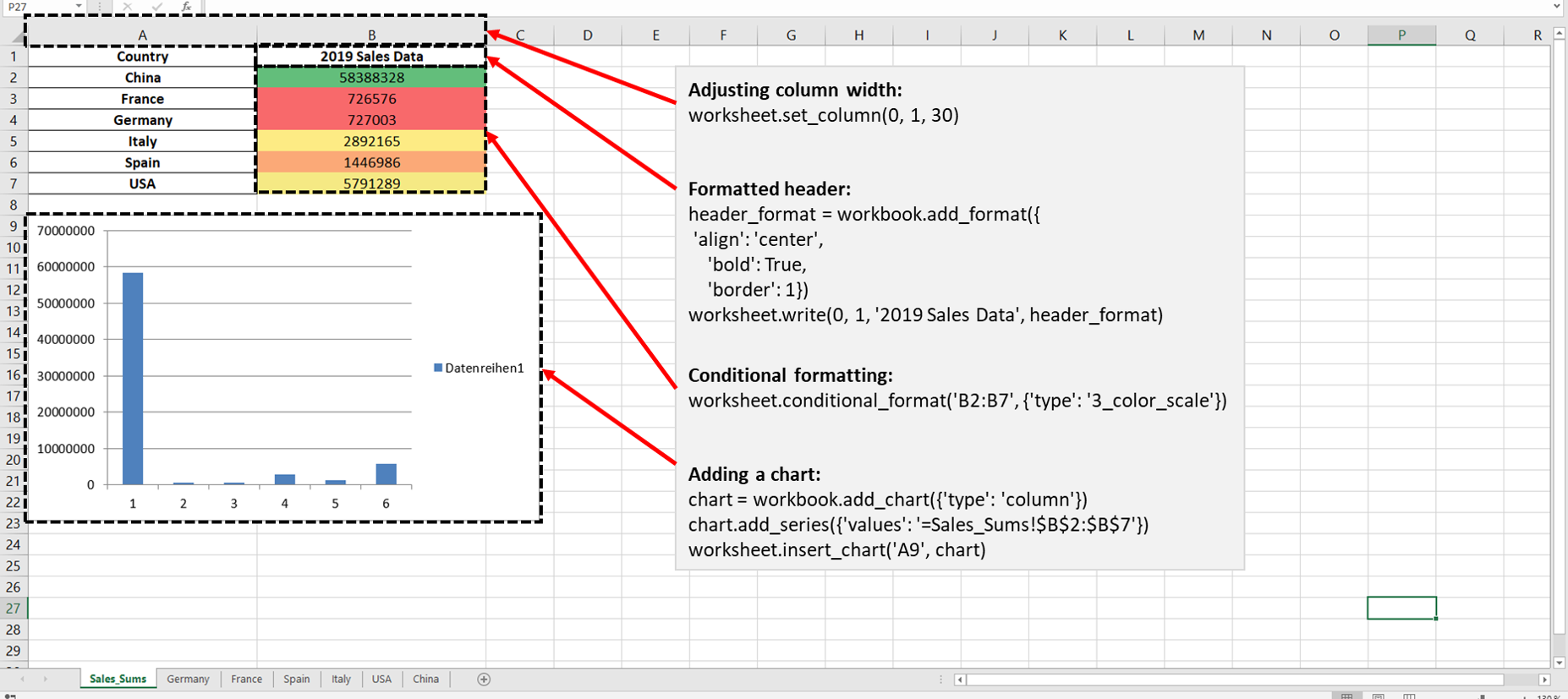Select the Normal view icon in status bar

click(1346, 696)
